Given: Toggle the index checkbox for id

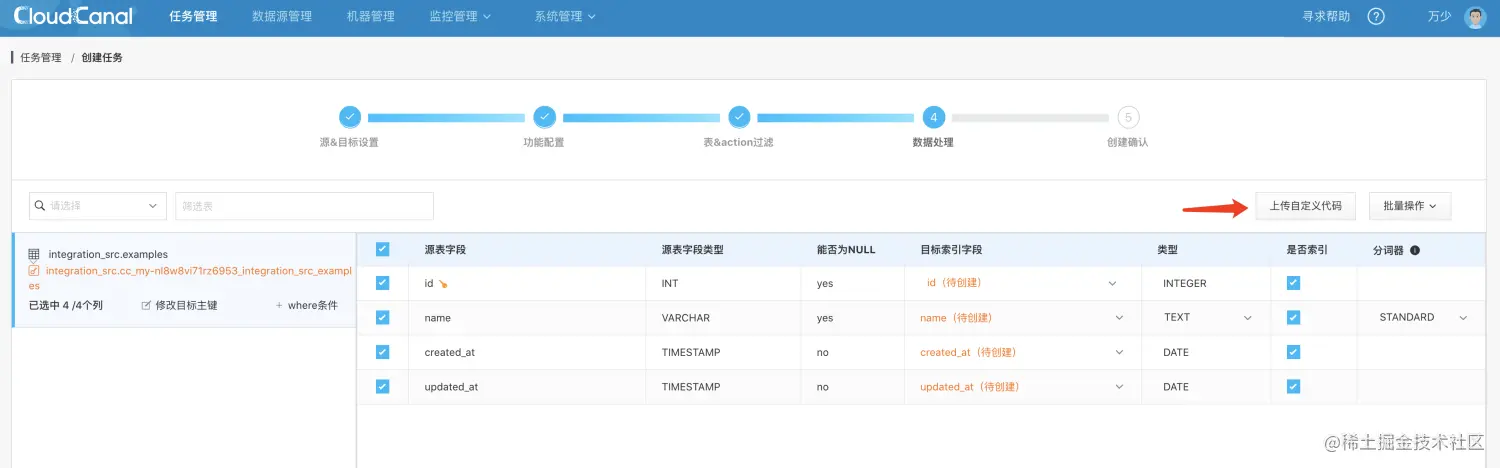Looking at the screenshot, I should click(x=1293, y=283).
